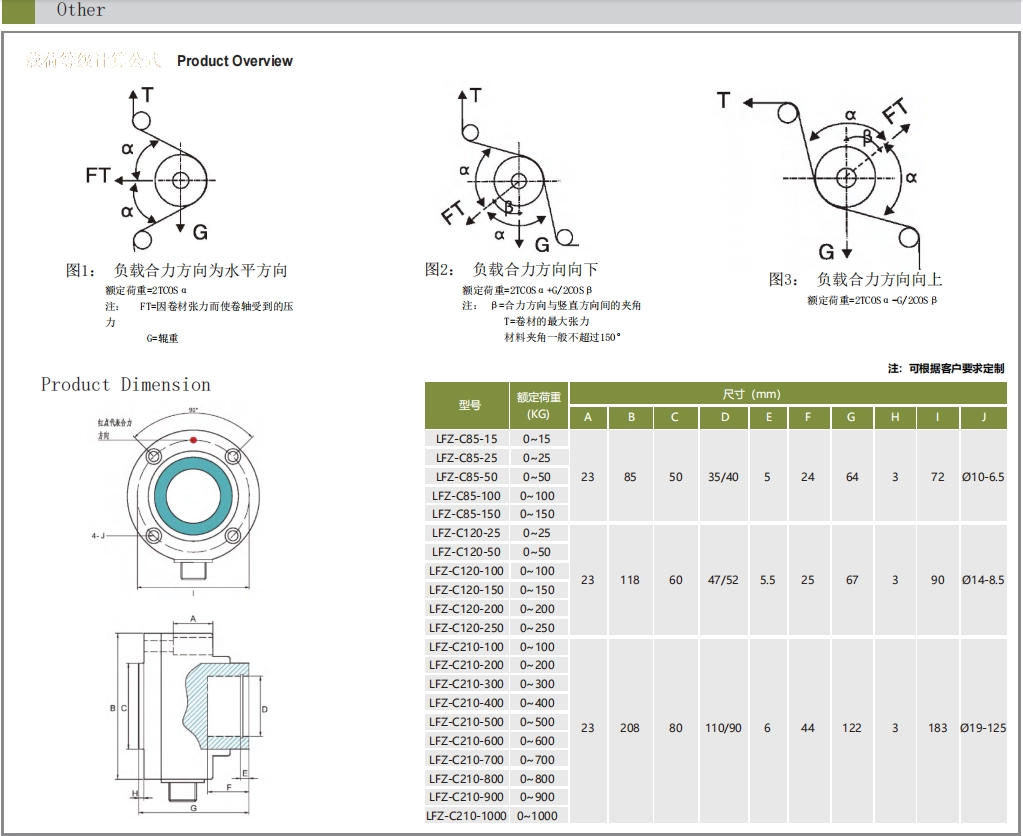Click the 可根据客户要求定制 note above table
This screenshot has height=836, width=1023.
coord(945,368)
